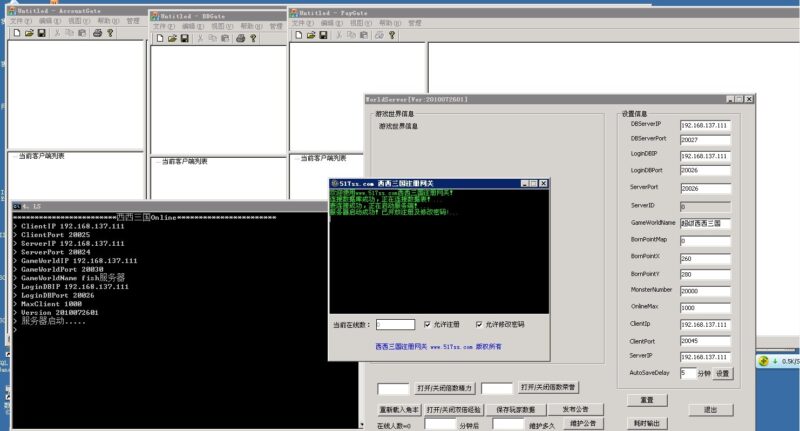Click the DBServerPort input field

pos(704,140)
